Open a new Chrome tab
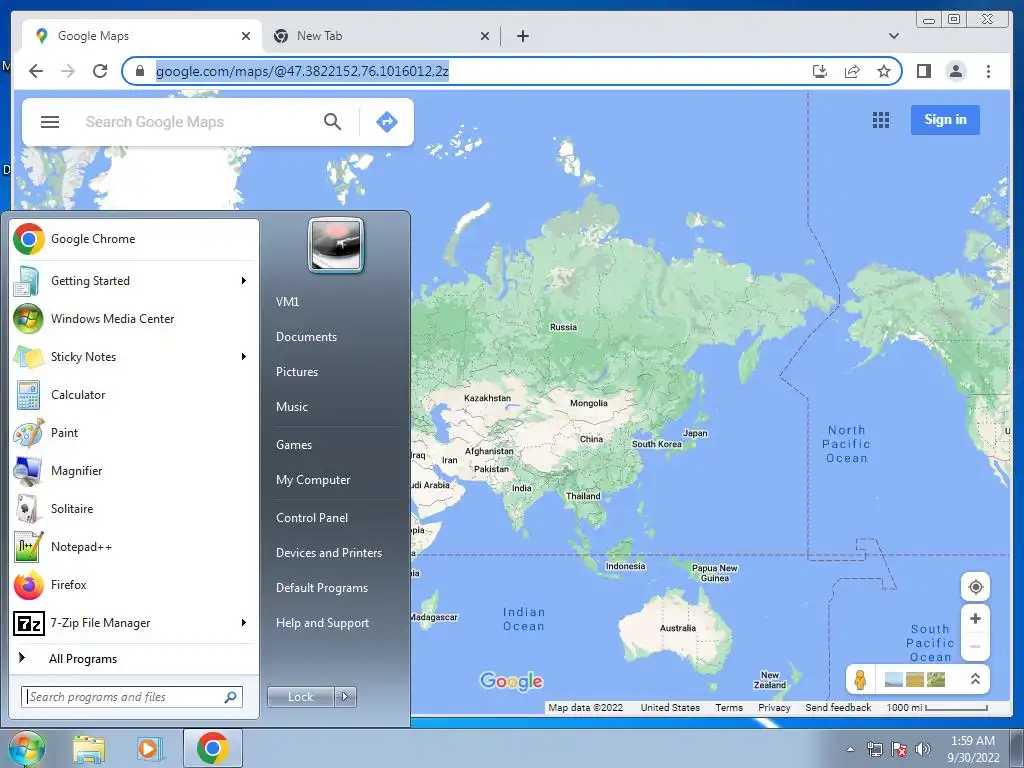The width and height of the screenshot is (1024, 768). 522,36
